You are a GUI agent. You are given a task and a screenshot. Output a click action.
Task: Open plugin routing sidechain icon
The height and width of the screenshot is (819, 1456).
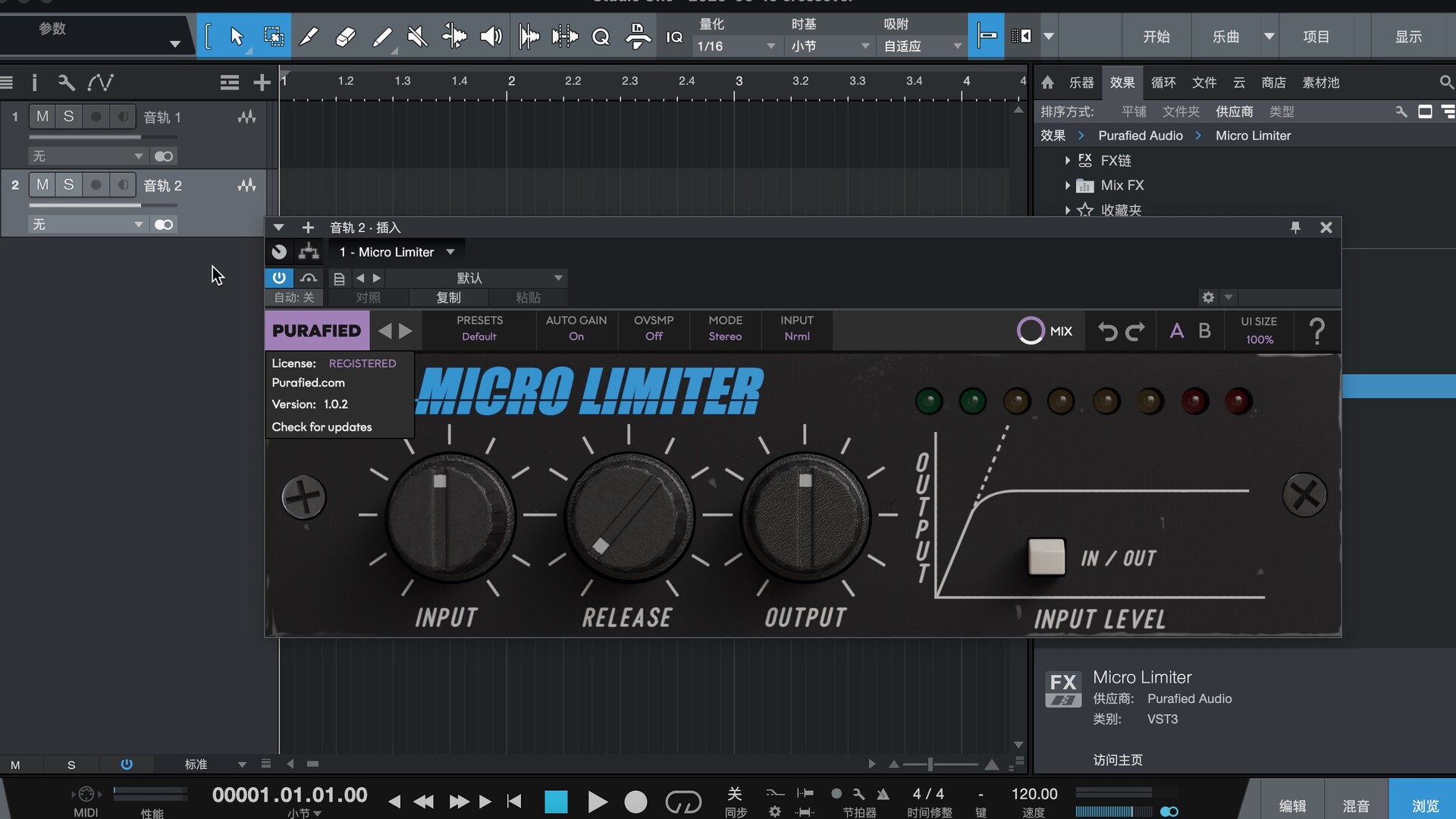309,252
